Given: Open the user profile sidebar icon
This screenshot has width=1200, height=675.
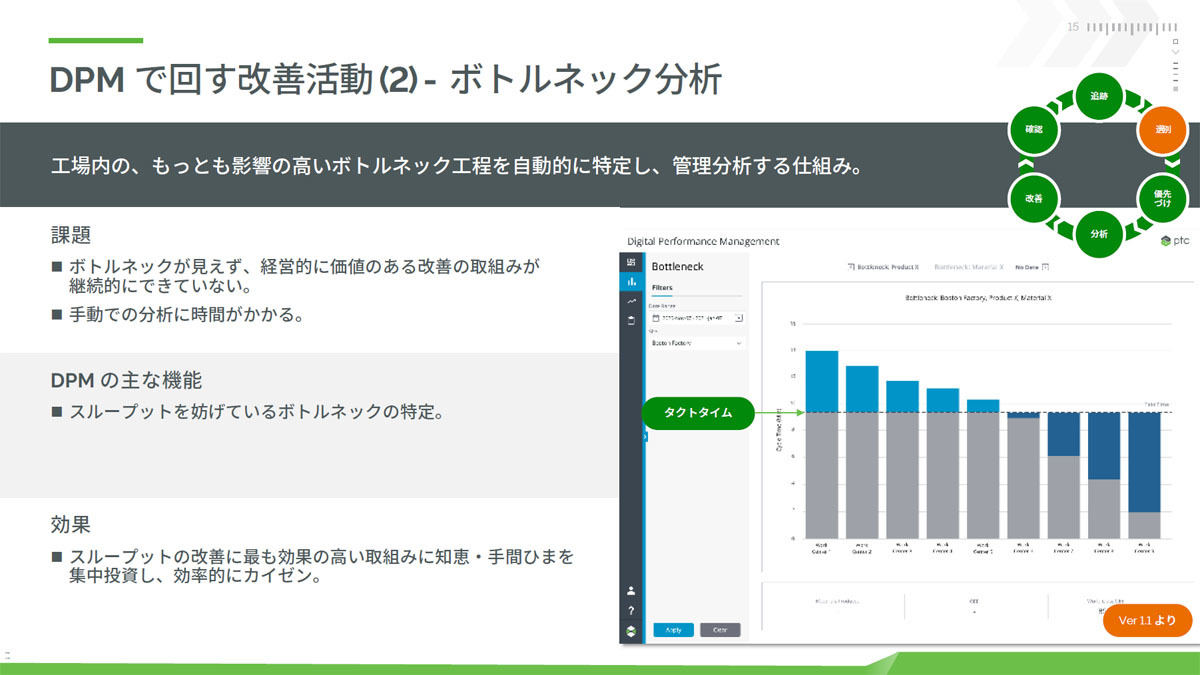Looking at the screenshot, I should click(631, 591).
